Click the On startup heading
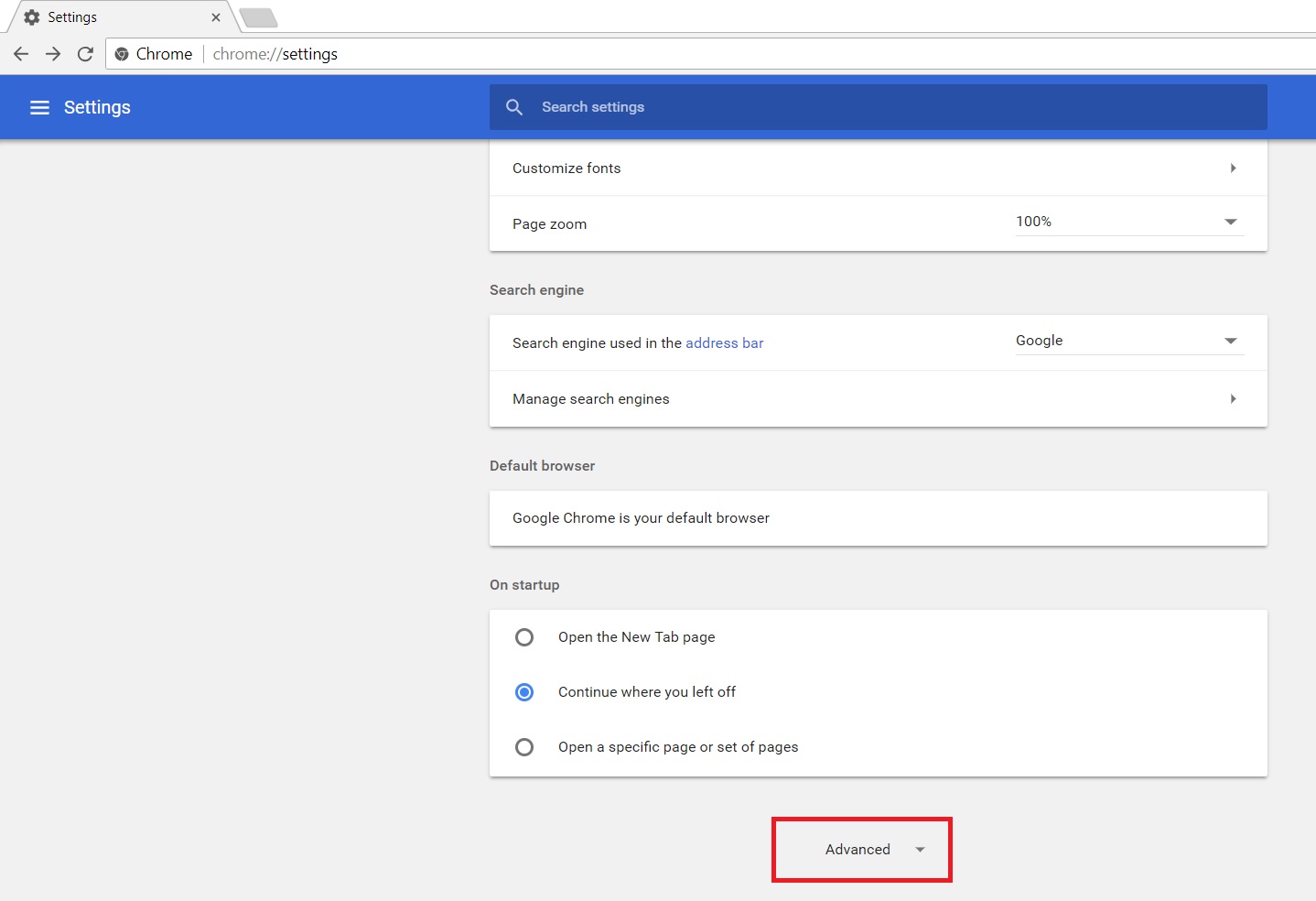Image resolution: width=1316 pixels, height=901 pixels. click(x=524, y=585)
